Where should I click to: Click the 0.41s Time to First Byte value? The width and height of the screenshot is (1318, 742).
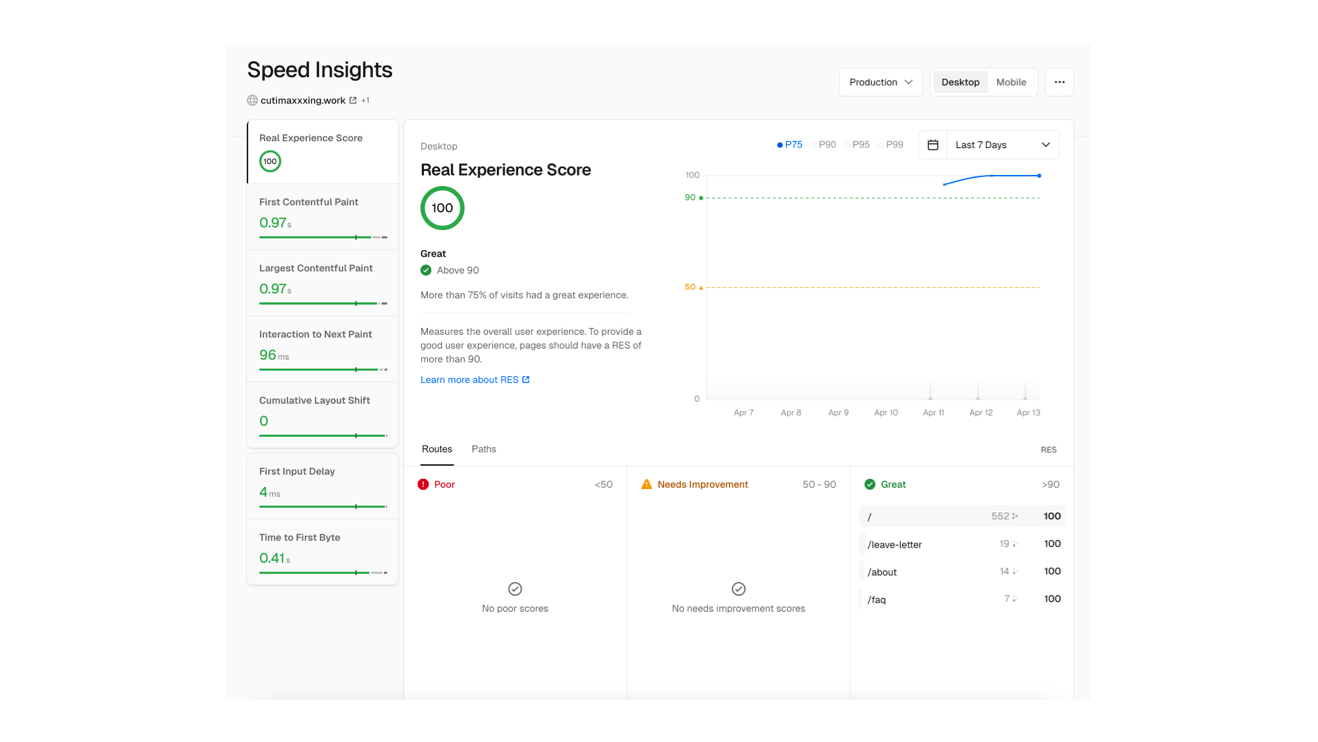[x=275, y=558]
